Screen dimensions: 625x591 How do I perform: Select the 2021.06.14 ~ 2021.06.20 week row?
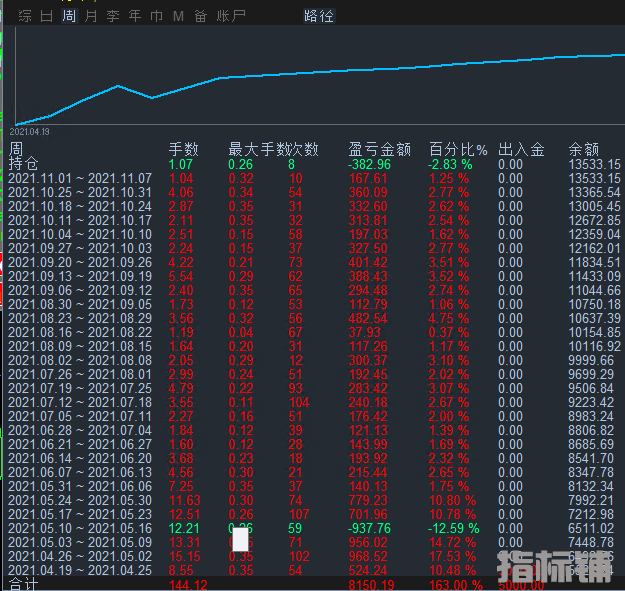point(314,458)
